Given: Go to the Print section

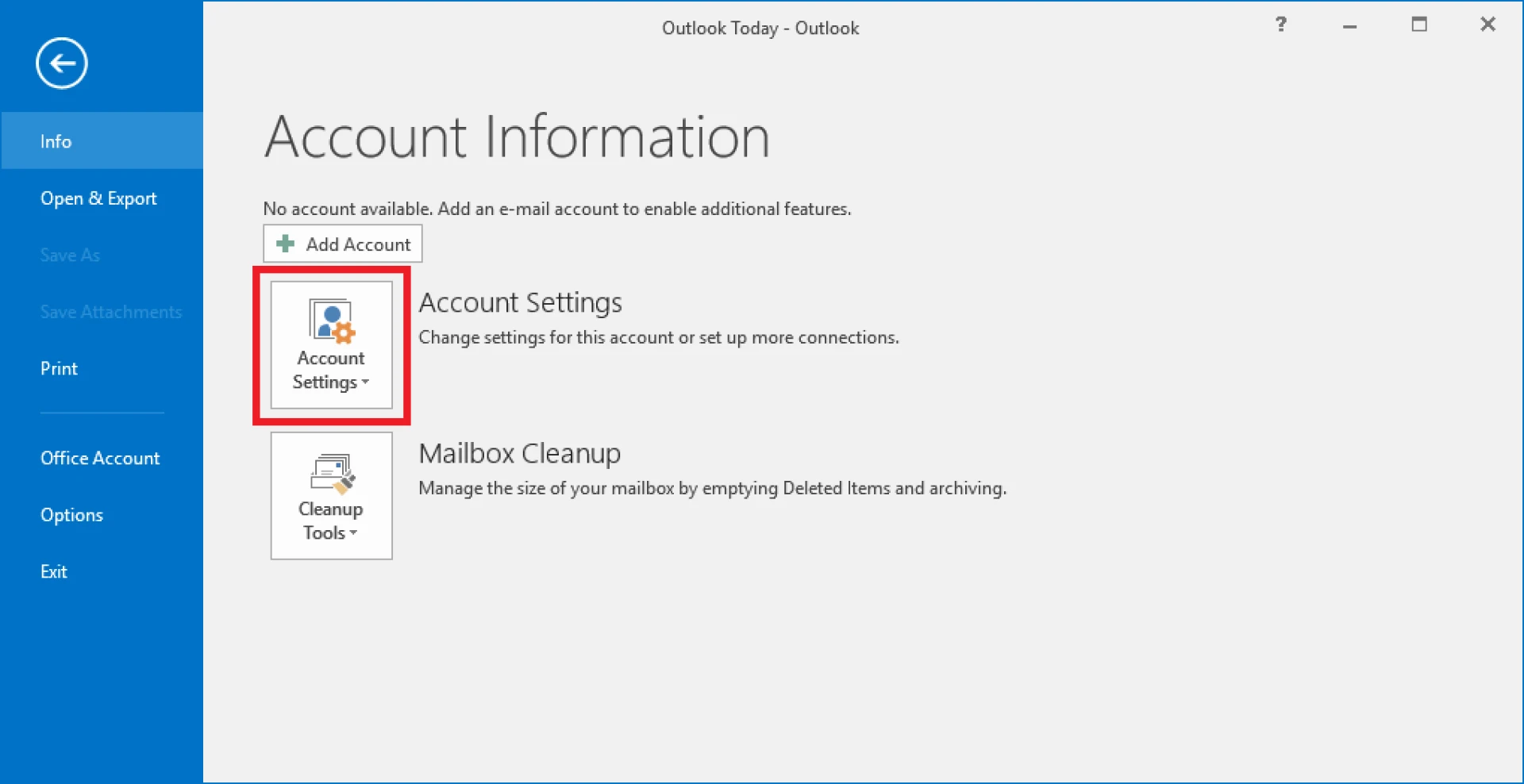Looking at the screenshot, I should (60, 369).
